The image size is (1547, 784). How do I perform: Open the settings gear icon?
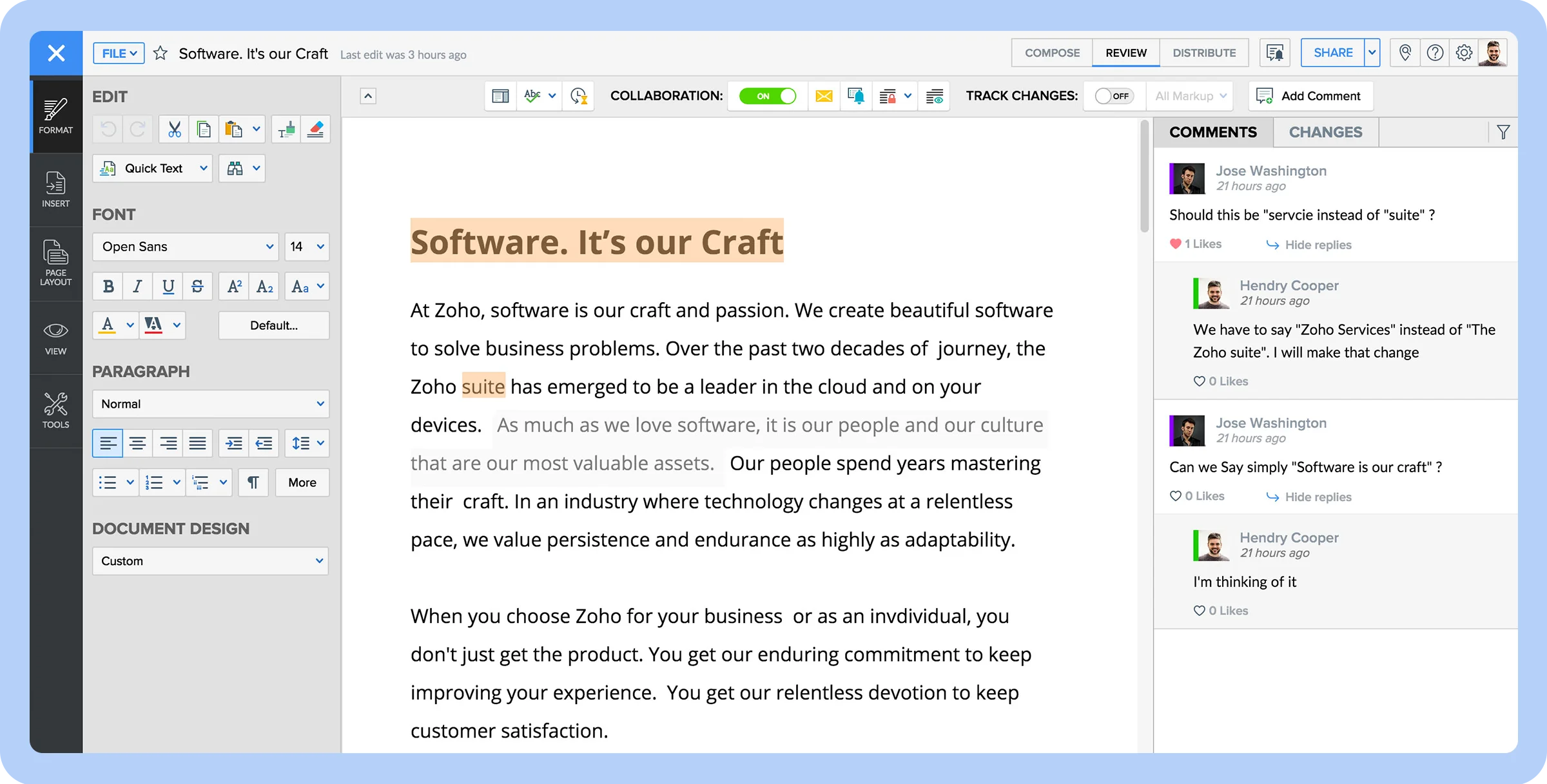1464,53
